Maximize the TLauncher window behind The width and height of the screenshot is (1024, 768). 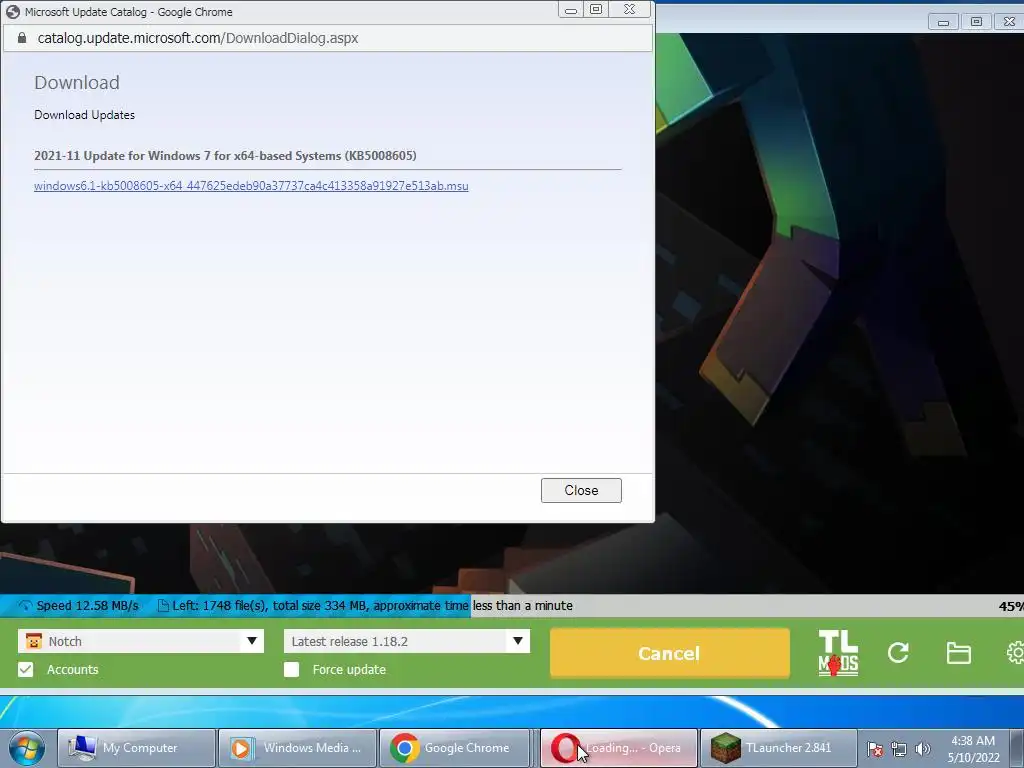point(976,22)
